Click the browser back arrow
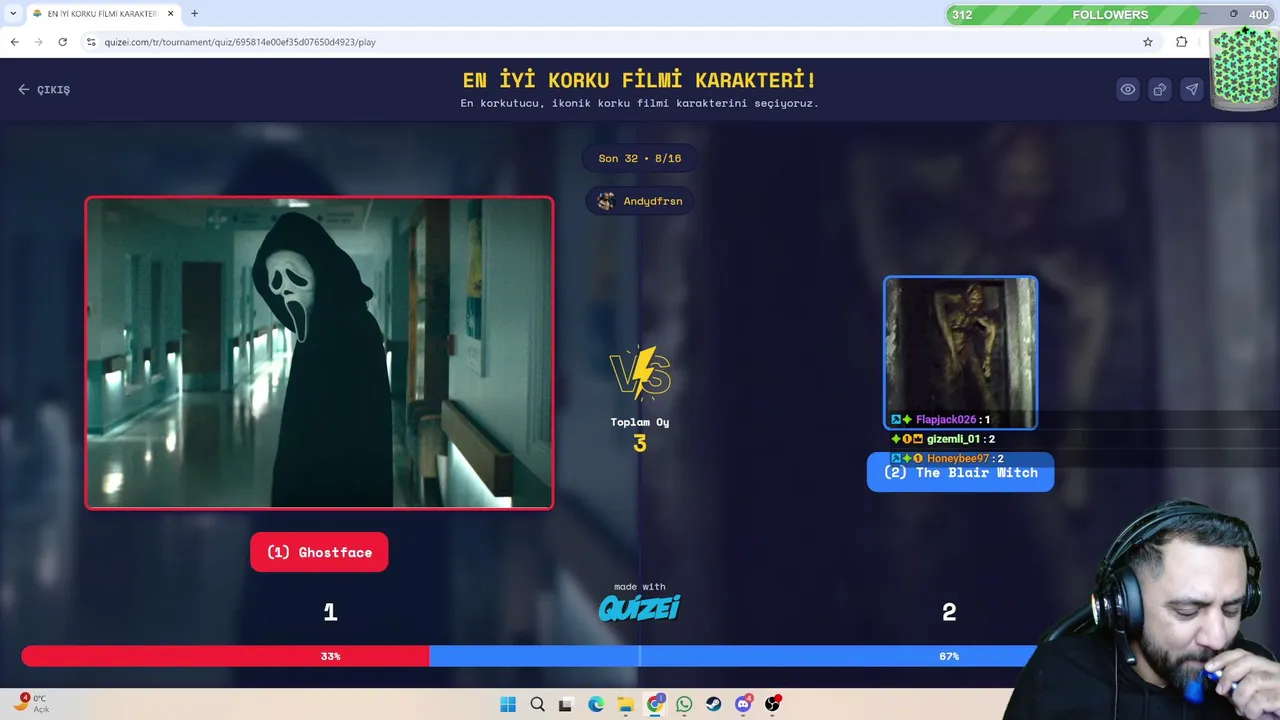Viewport: 1280px width, 720px height. click(x=14, y=42)
